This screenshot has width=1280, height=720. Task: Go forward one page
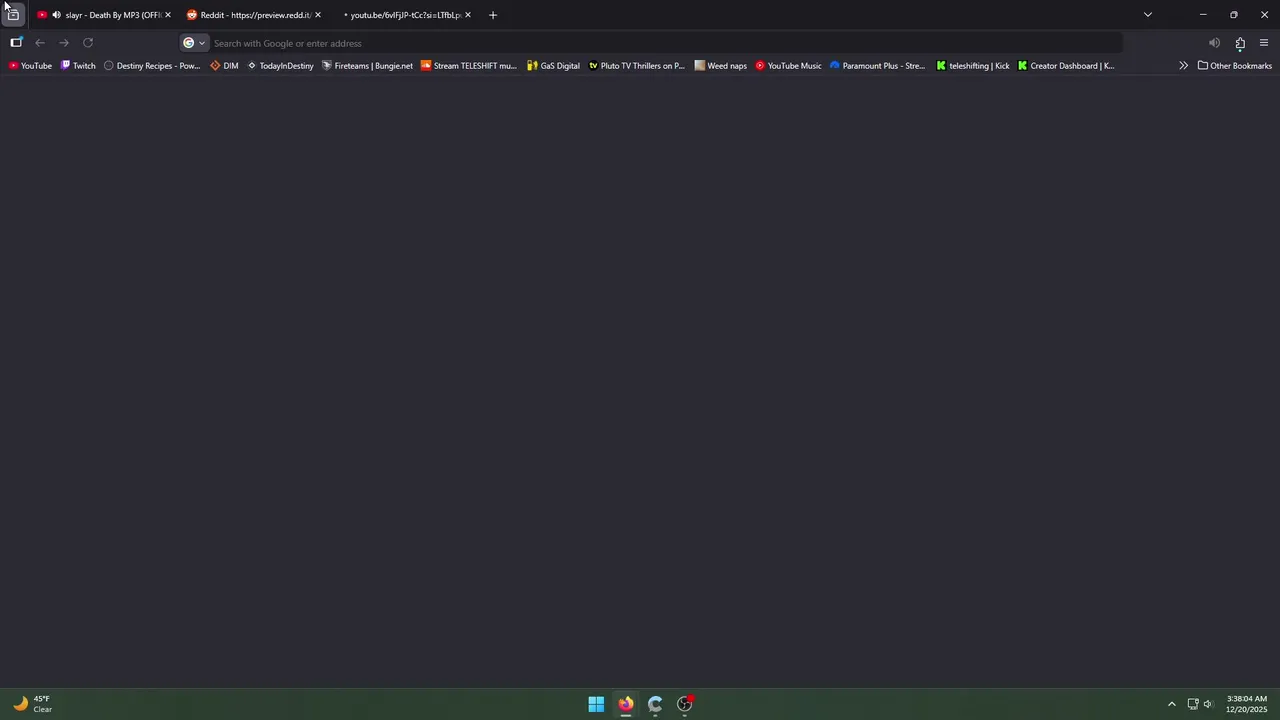pos(64,43)
